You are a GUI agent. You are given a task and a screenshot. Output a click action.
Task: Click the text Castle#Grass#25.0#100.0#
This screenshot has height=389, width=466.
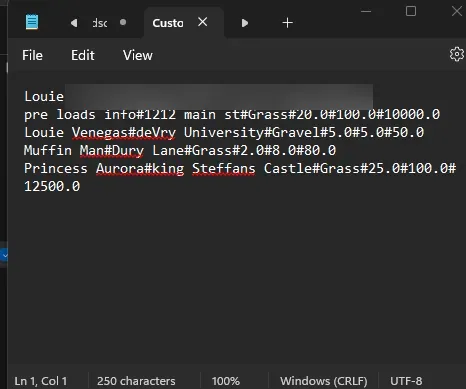click(360, 168)
